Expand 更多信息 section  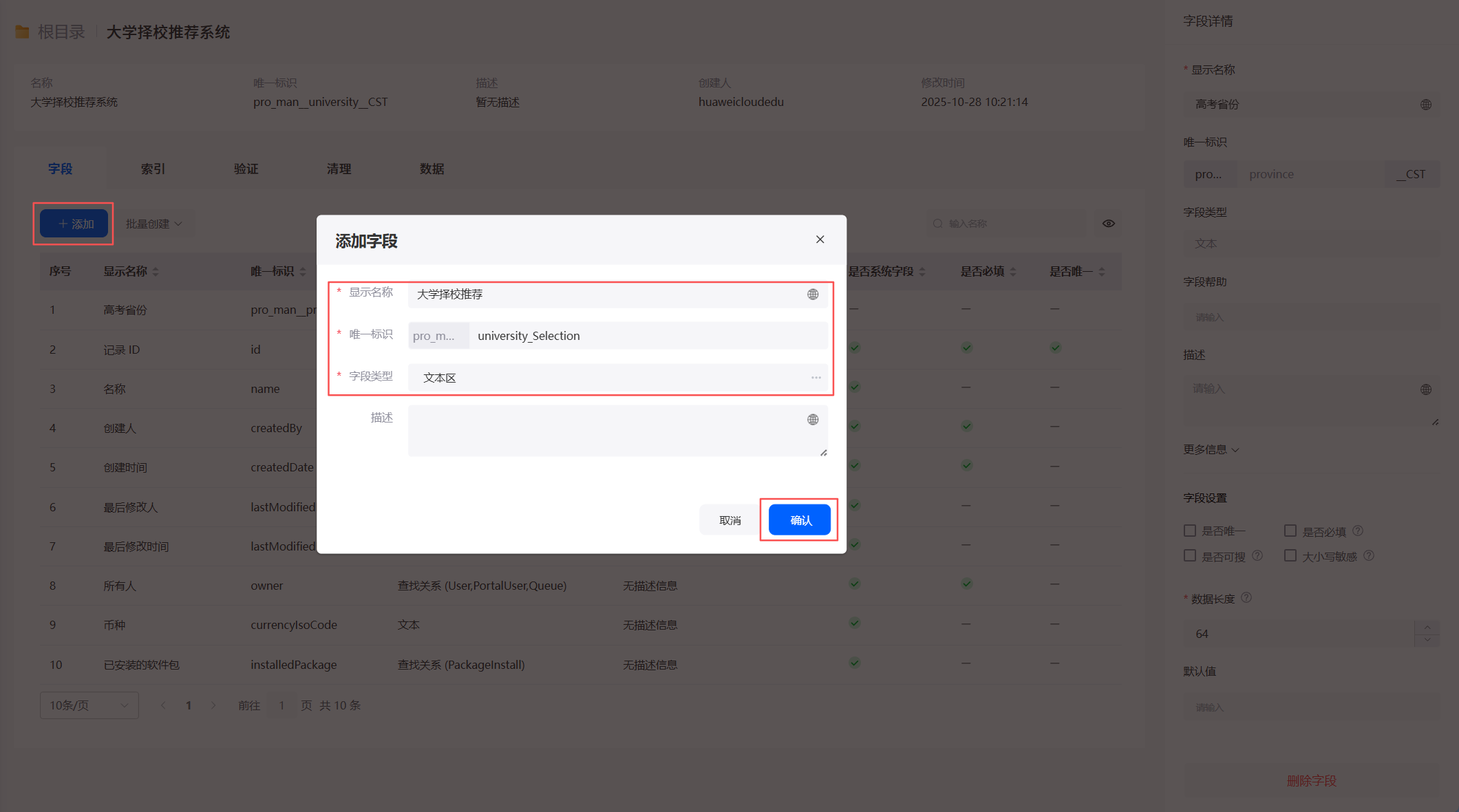tap(1211, 449)
